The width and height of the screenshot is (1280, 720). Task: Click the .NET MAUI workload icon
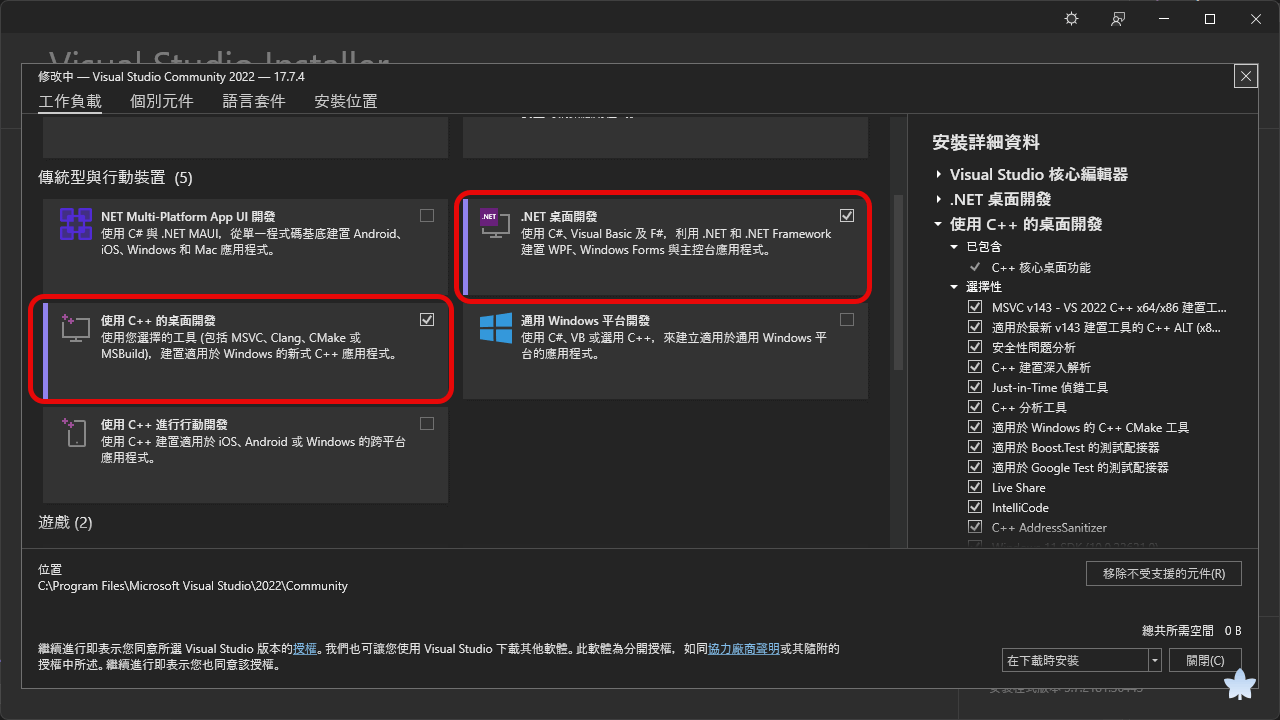76,224
